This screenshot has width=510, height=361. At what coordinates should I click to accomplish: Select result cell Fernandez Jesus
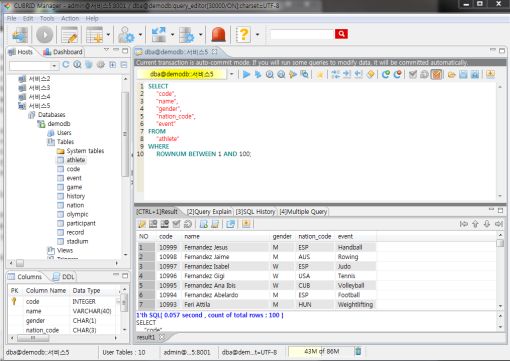(x=225, y=247)
